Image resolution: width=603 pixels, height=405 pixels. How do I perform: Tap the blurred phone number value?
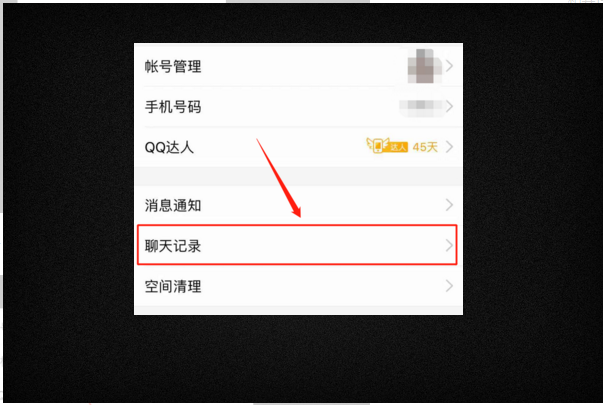click(x=421, y=106)
